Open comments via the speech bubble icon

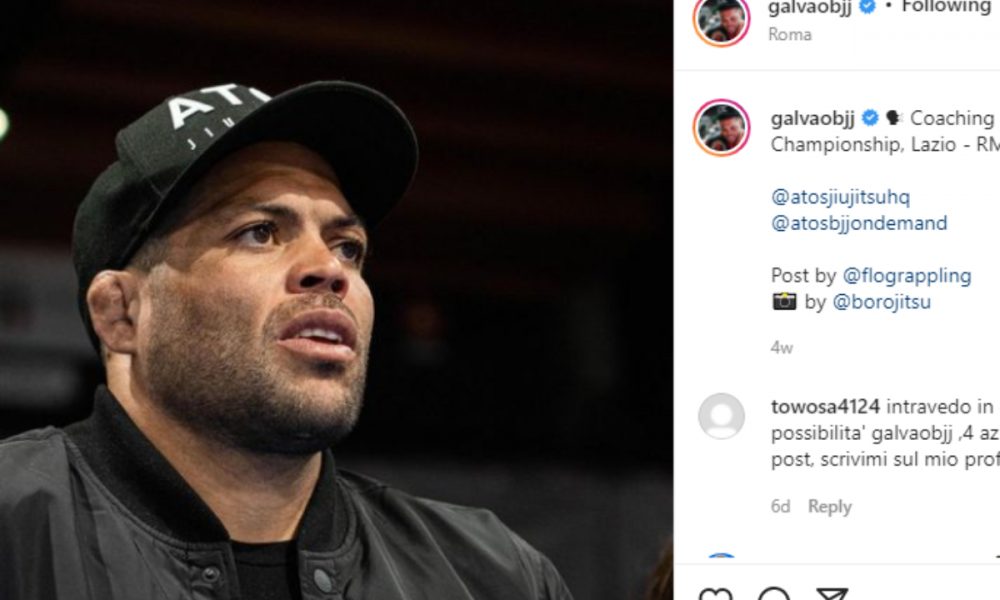point(773,596)
